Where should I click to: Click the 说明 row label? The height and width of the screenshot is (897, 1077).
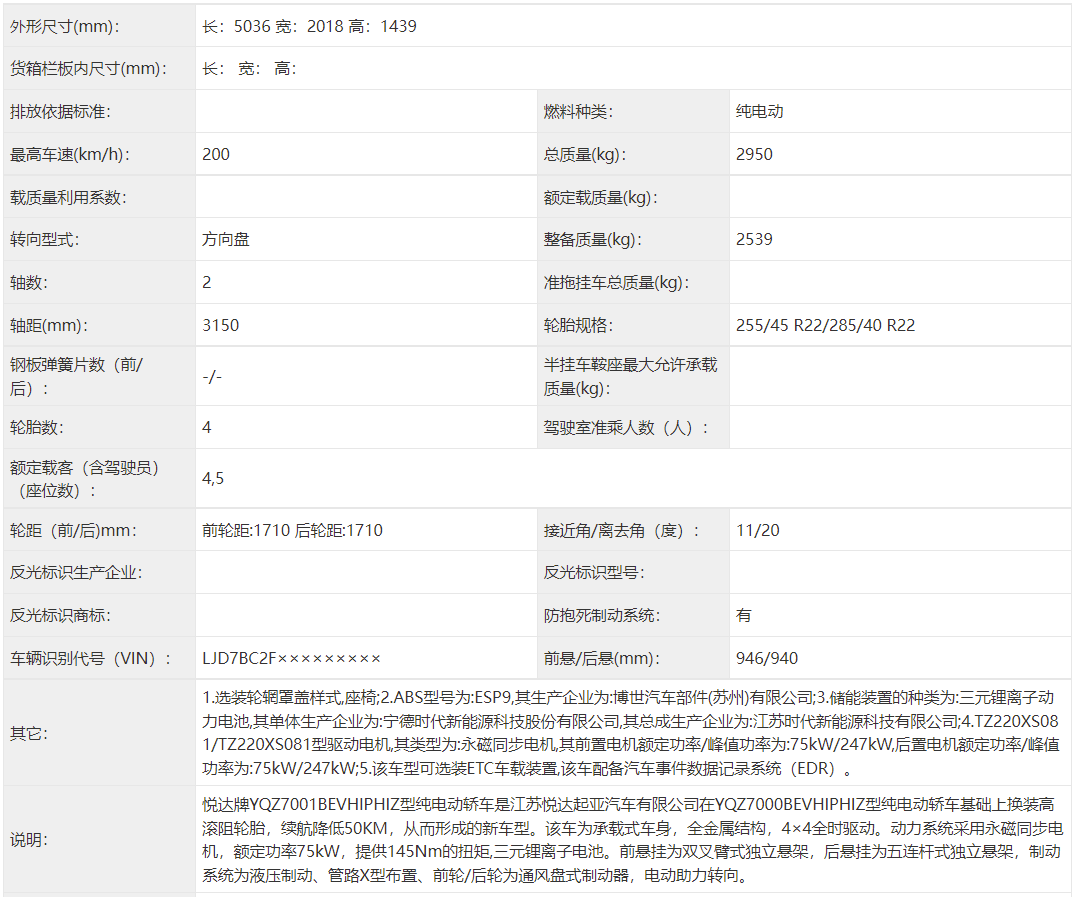click(x=28, y=840)
